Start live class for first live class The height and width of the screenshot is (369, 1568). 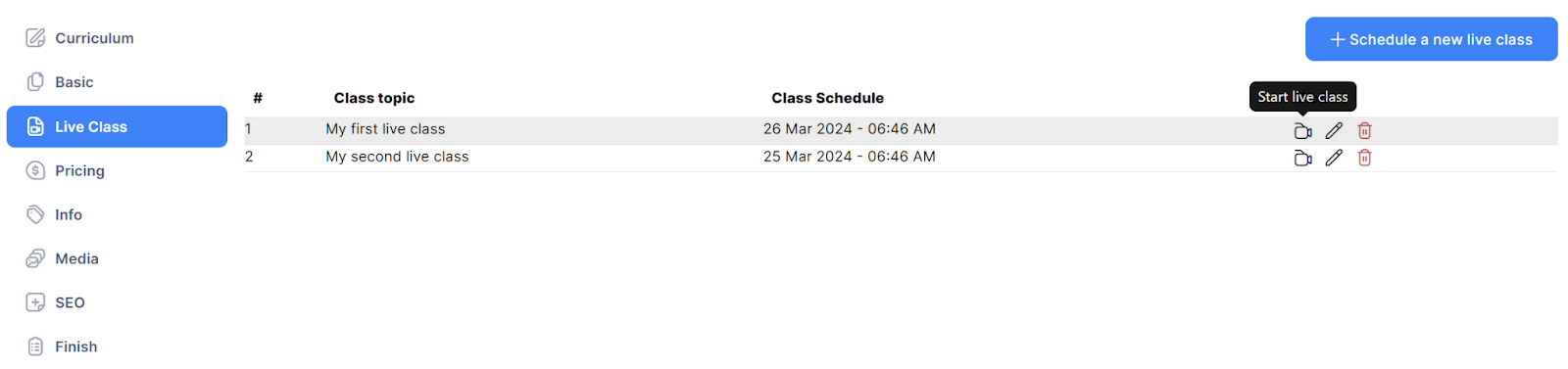(x=1302, y=131)
